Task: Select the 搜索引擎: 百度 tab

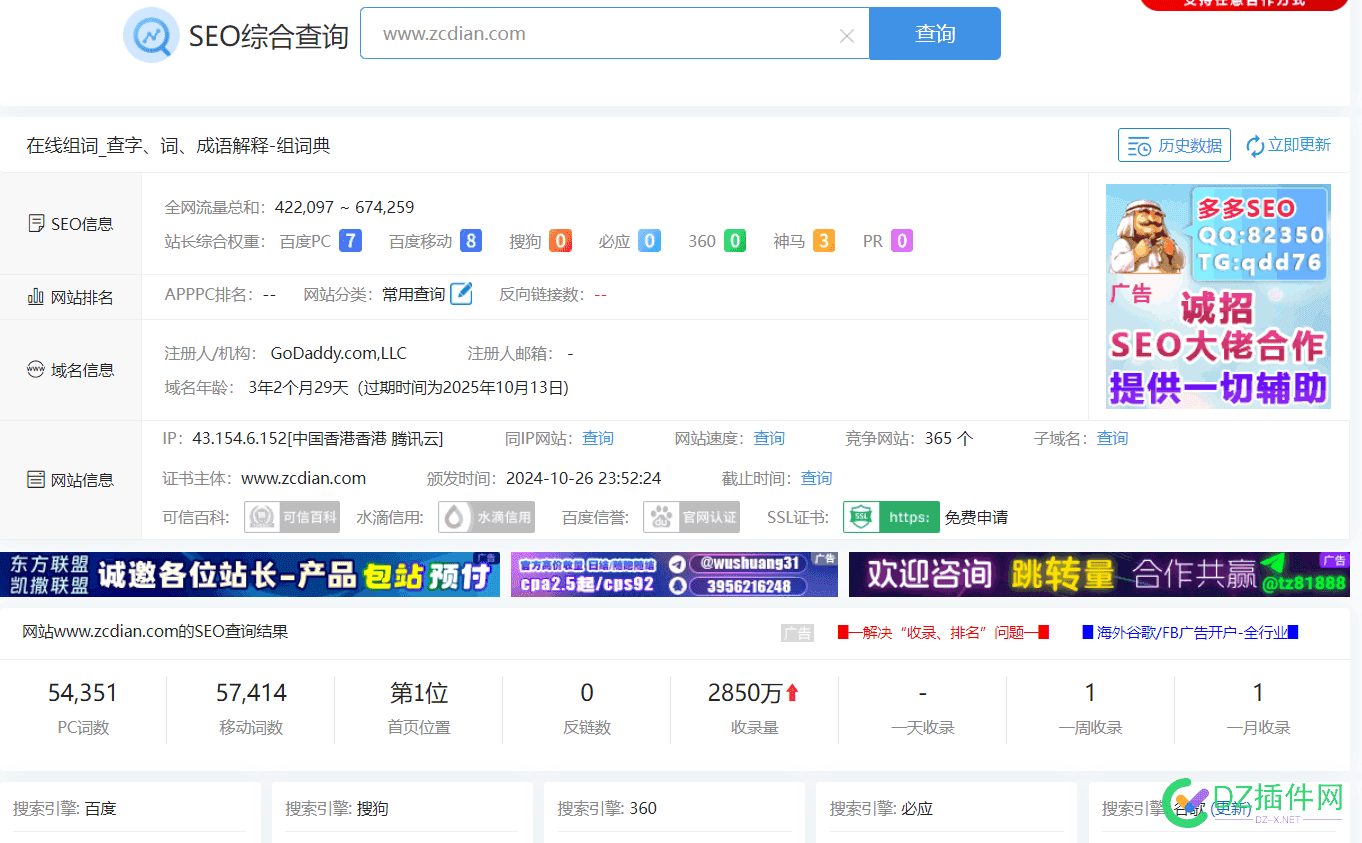Action: click(x=65, y=808)
